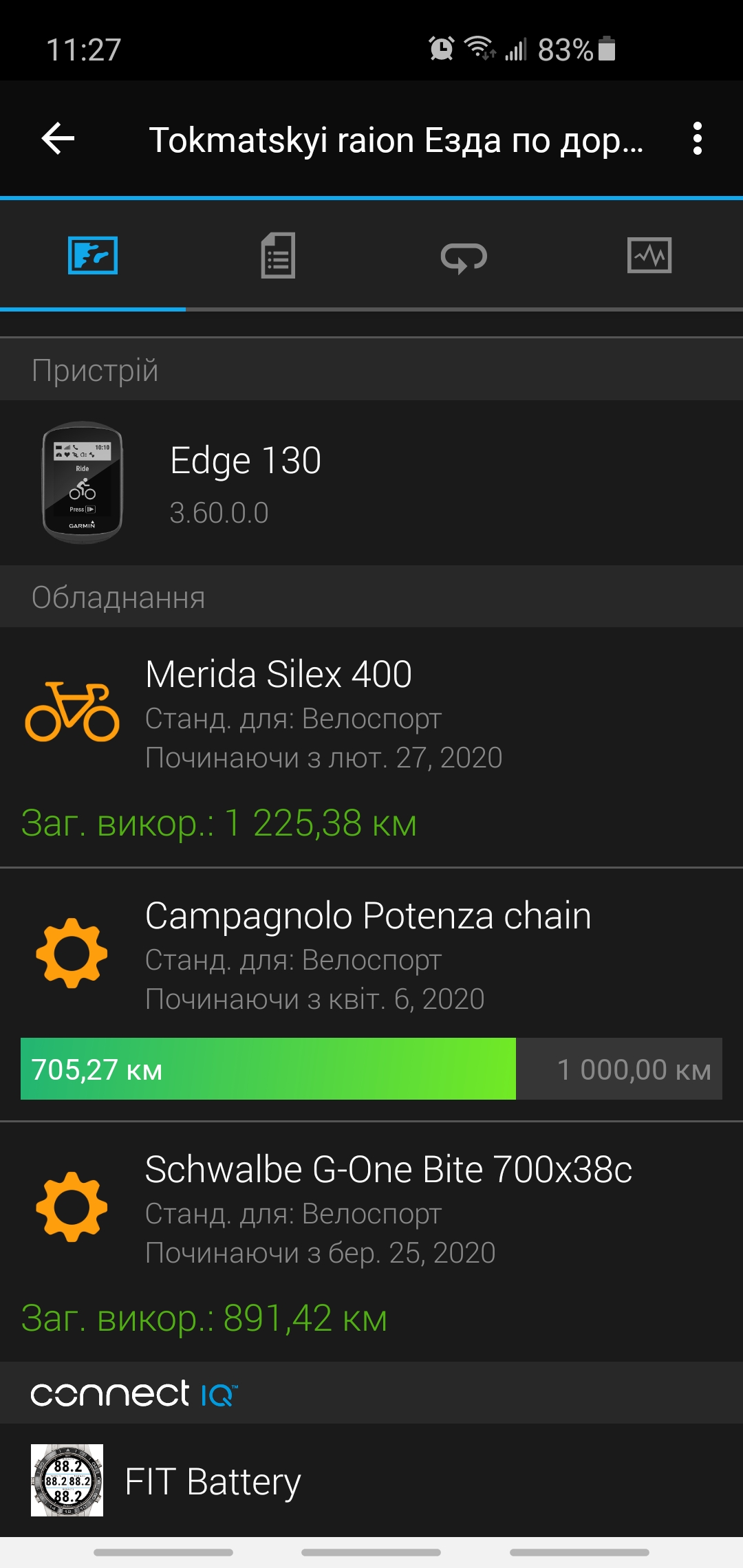Tap the back arrow
The width and height of the screenshot is (743, 1568).
(58, 139)
